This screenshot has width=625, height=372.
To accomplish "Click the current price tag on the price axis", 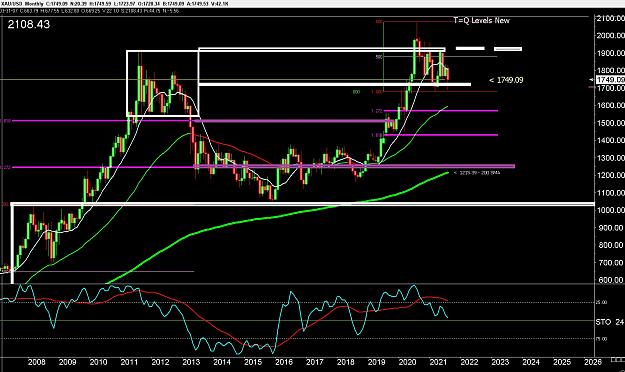I will click(x=610, y=80).
